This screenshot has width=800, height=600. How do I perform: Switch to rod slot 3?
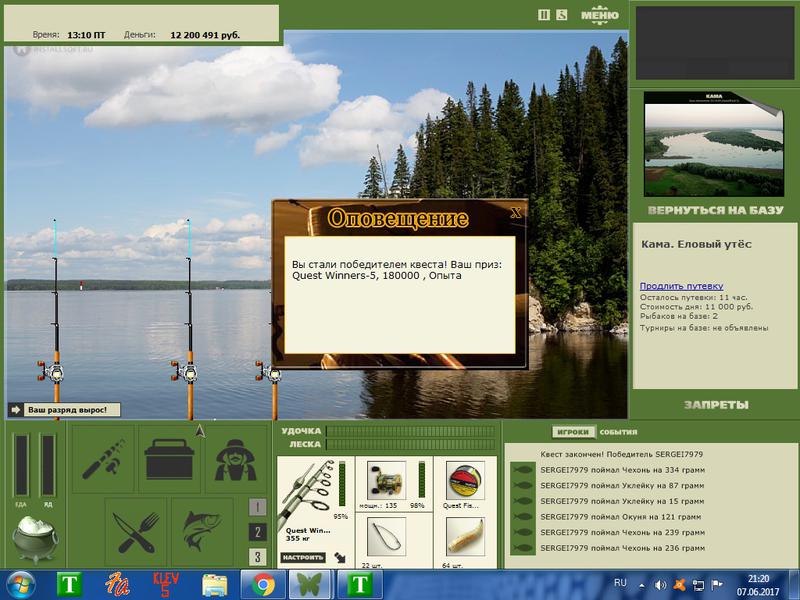257,557
